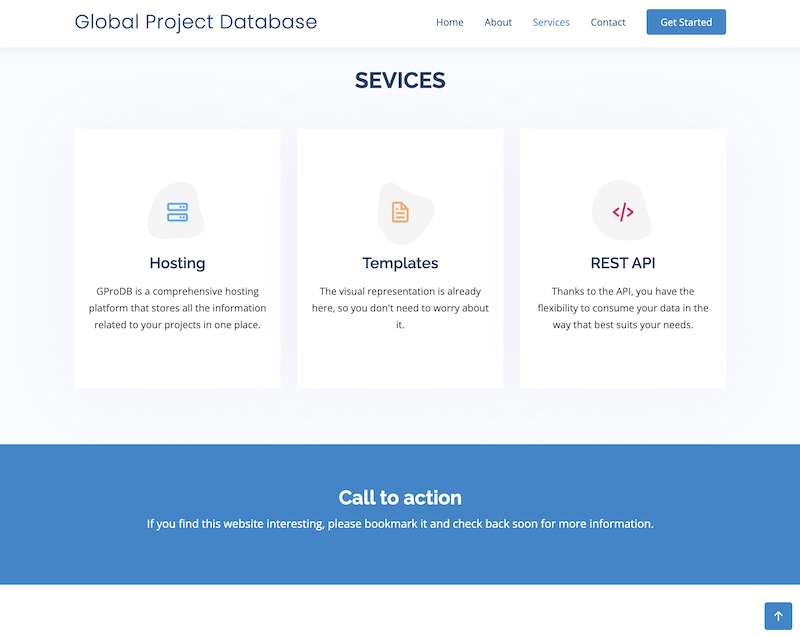Click the Hosting server stack icon
800x637 pixels.
coord(177,212)
